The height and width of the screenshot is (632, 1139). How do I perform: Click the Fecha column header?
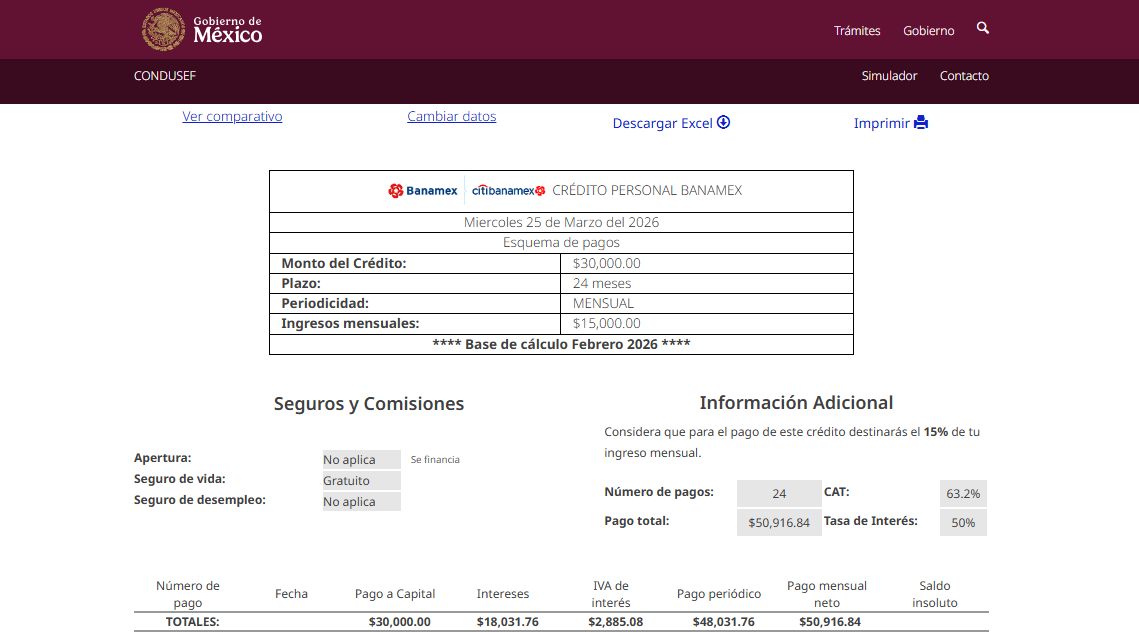291,594
